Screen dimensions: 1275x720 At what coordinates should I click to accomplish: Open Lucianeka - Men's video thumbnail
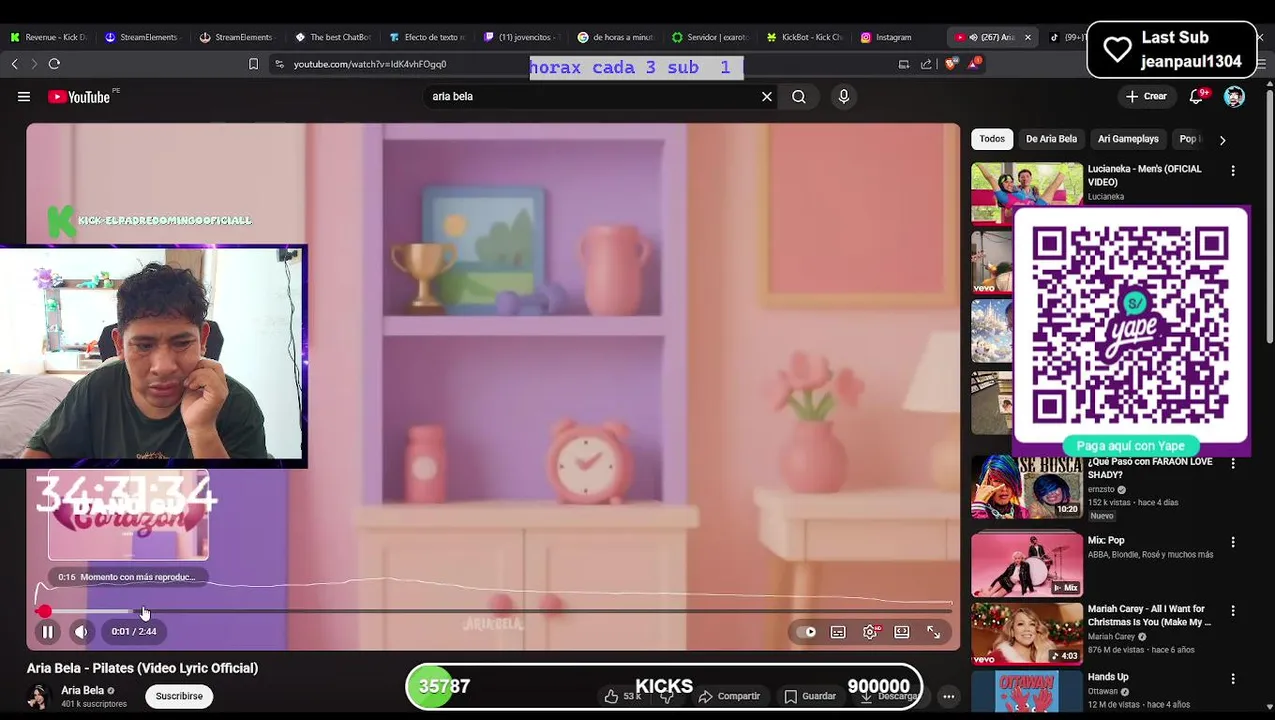(x=1027, y=191)
